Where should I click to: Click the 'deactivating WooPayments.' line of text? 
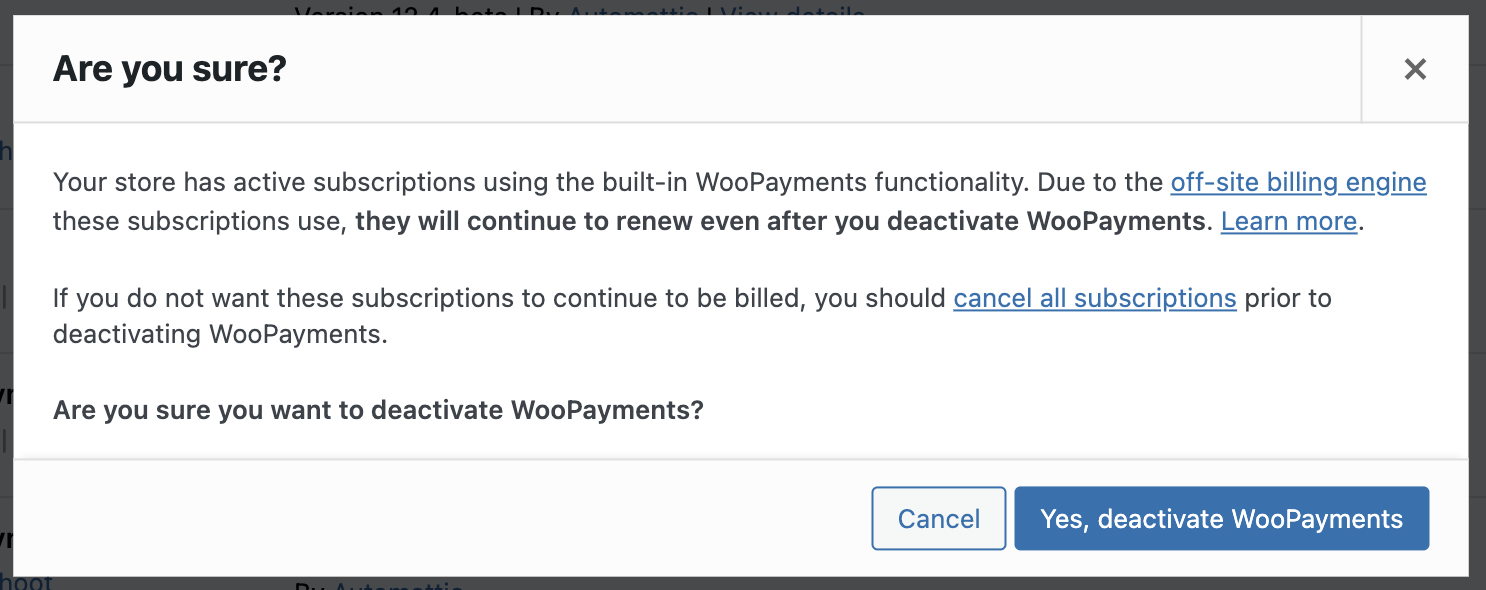tap(220, 334)
